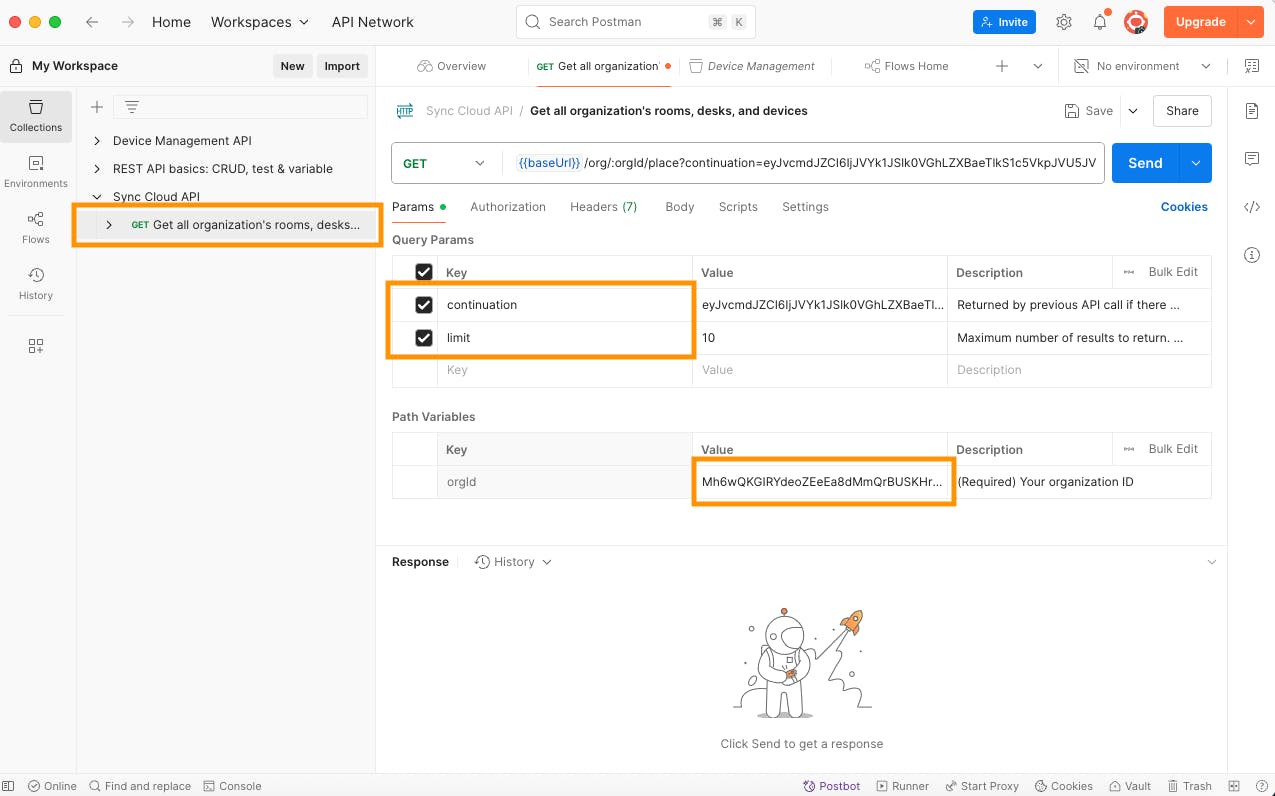
Task: Open the settings gear icon
Action: coord(1064,22)
